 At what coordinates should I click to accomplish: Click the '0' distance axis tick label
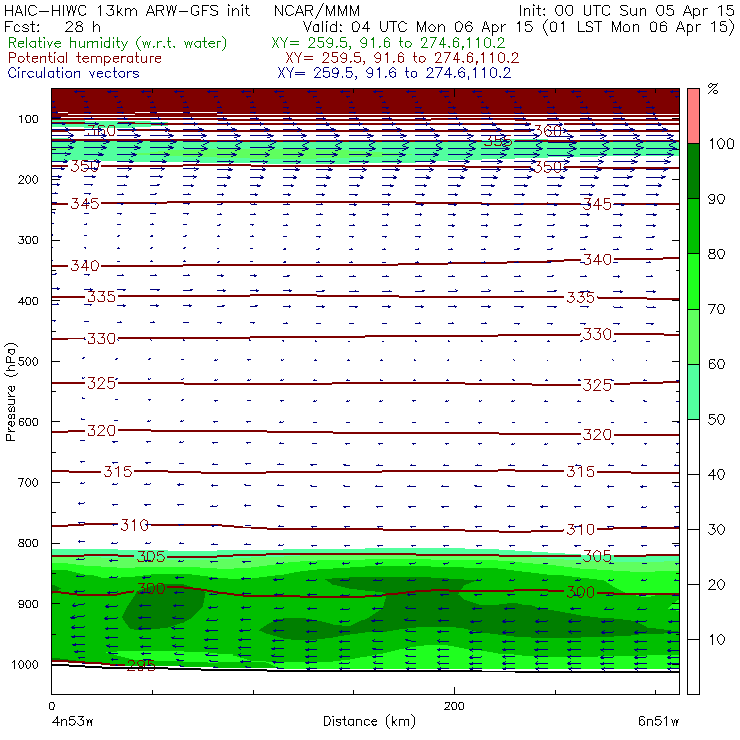(x=51, y=706)
